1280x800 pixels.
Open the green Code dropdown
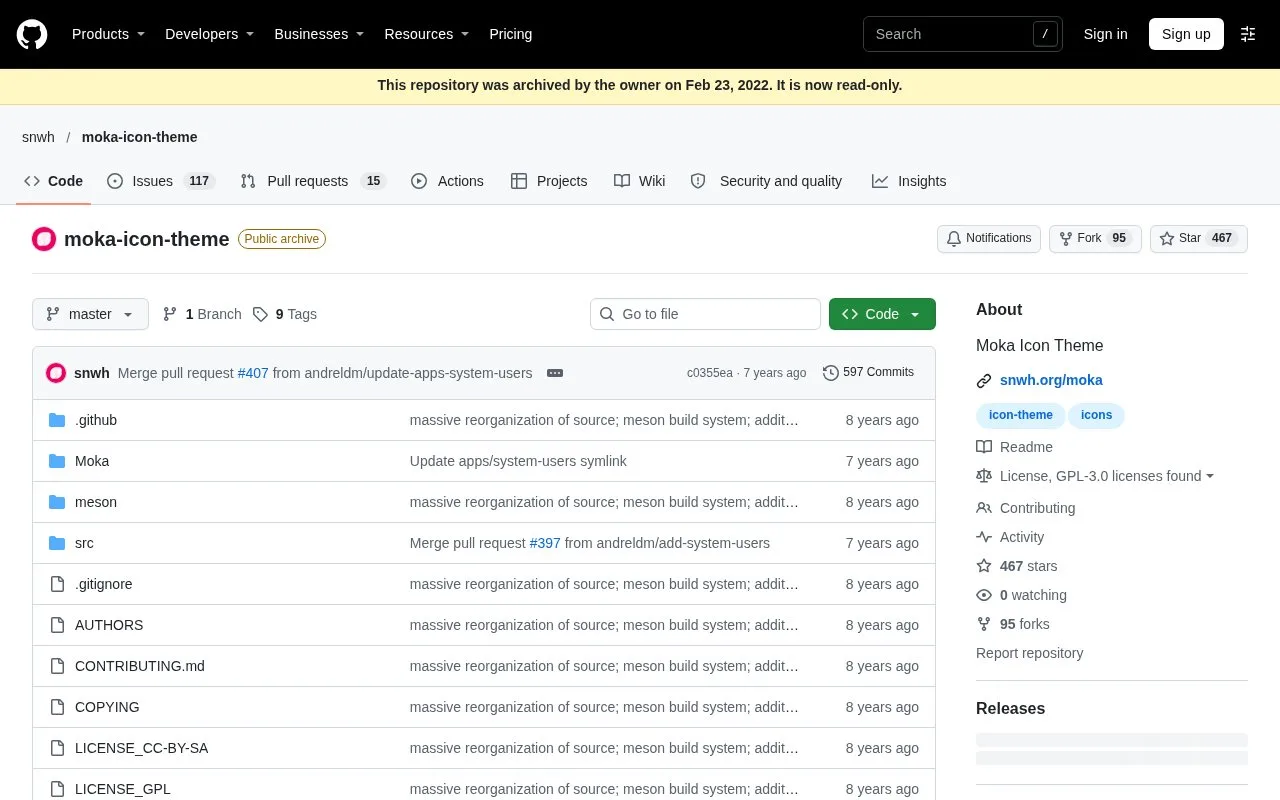click(882, 314)
